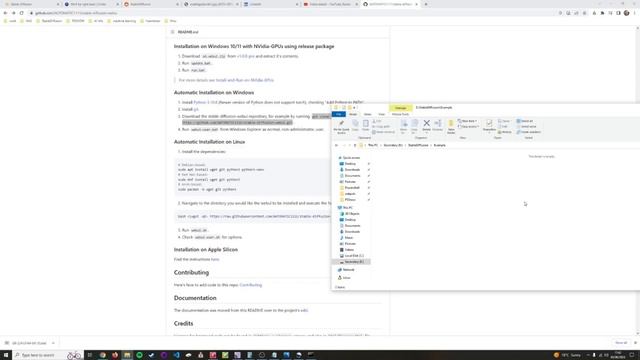Viewport: 640px width, 360px height.
Task: Expand the download item menu chevron
Action: (x=53, y=343)
